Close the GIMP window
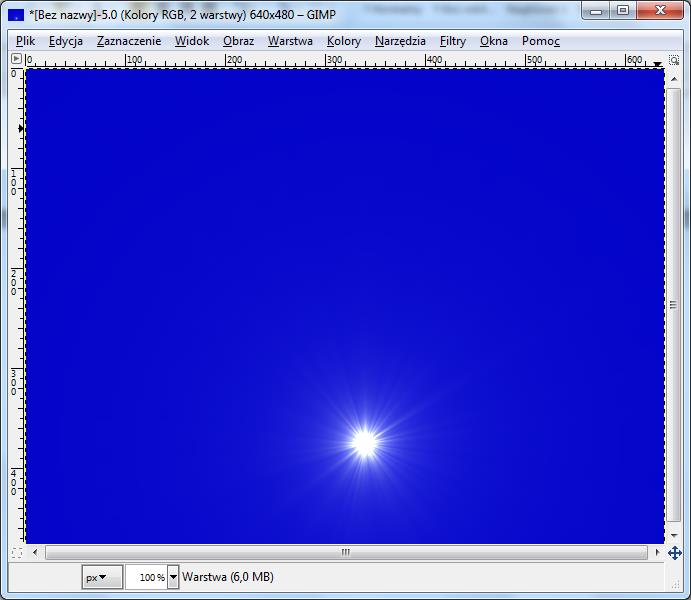This screenshot has width=691, height=600. pyautogui.click(x=660, y=11)
